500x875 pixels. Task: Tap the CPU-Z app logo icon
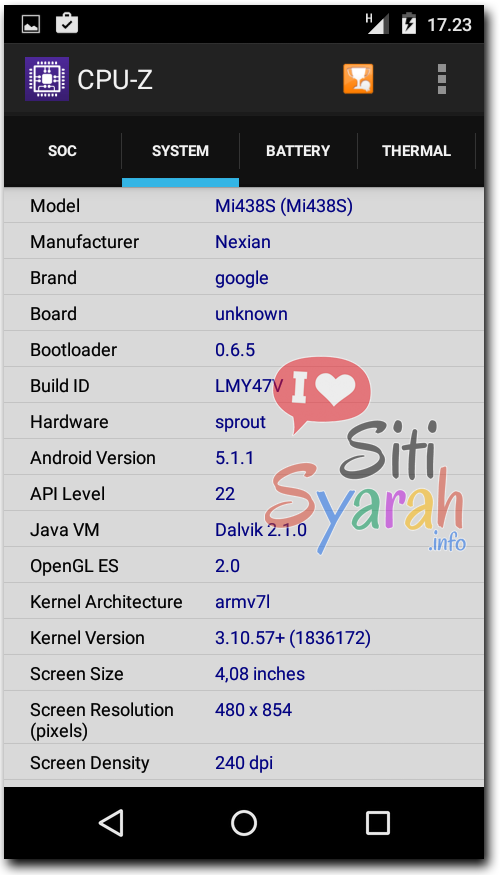coord(47,79)
